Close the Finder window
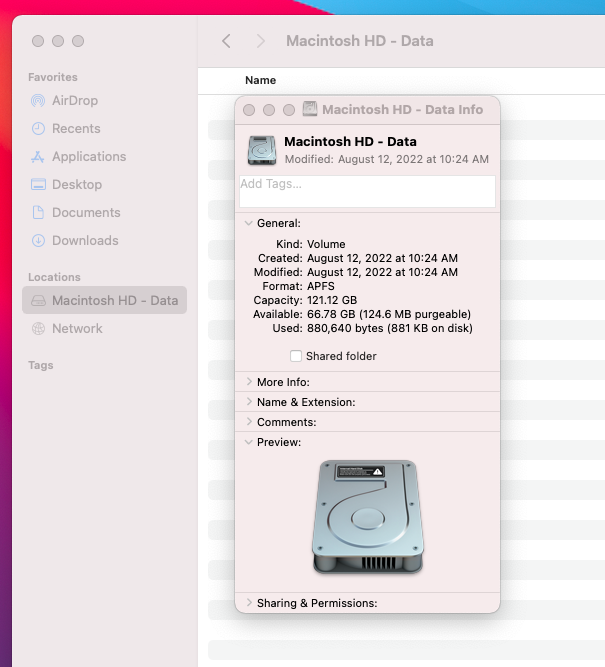The height and width of the screenshot is (667, 605). coord(38,41)
